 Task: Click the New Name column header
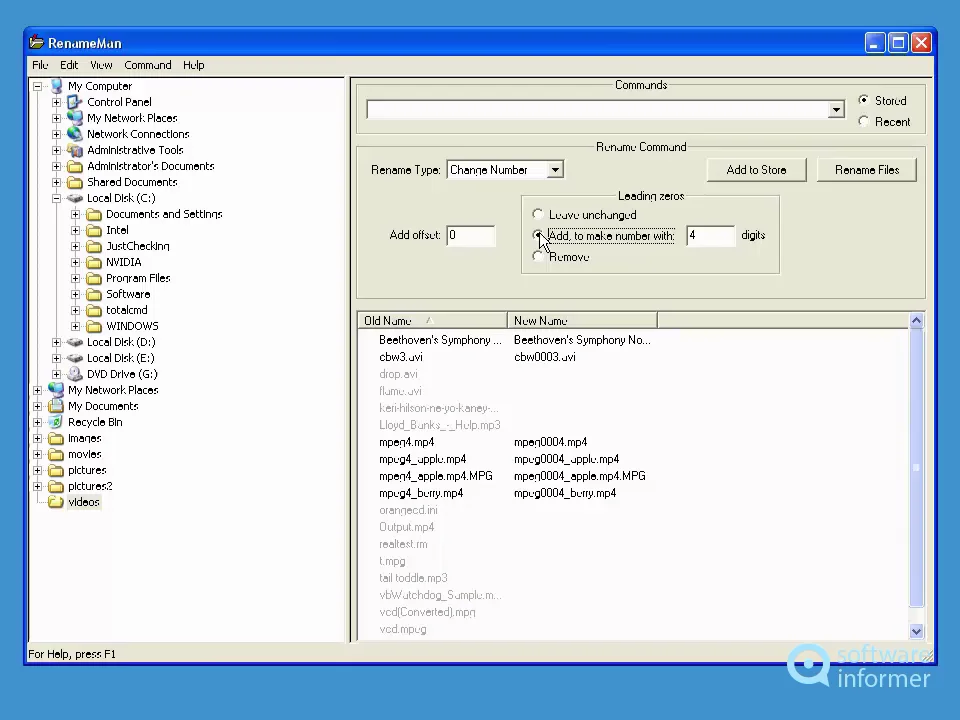582,320
